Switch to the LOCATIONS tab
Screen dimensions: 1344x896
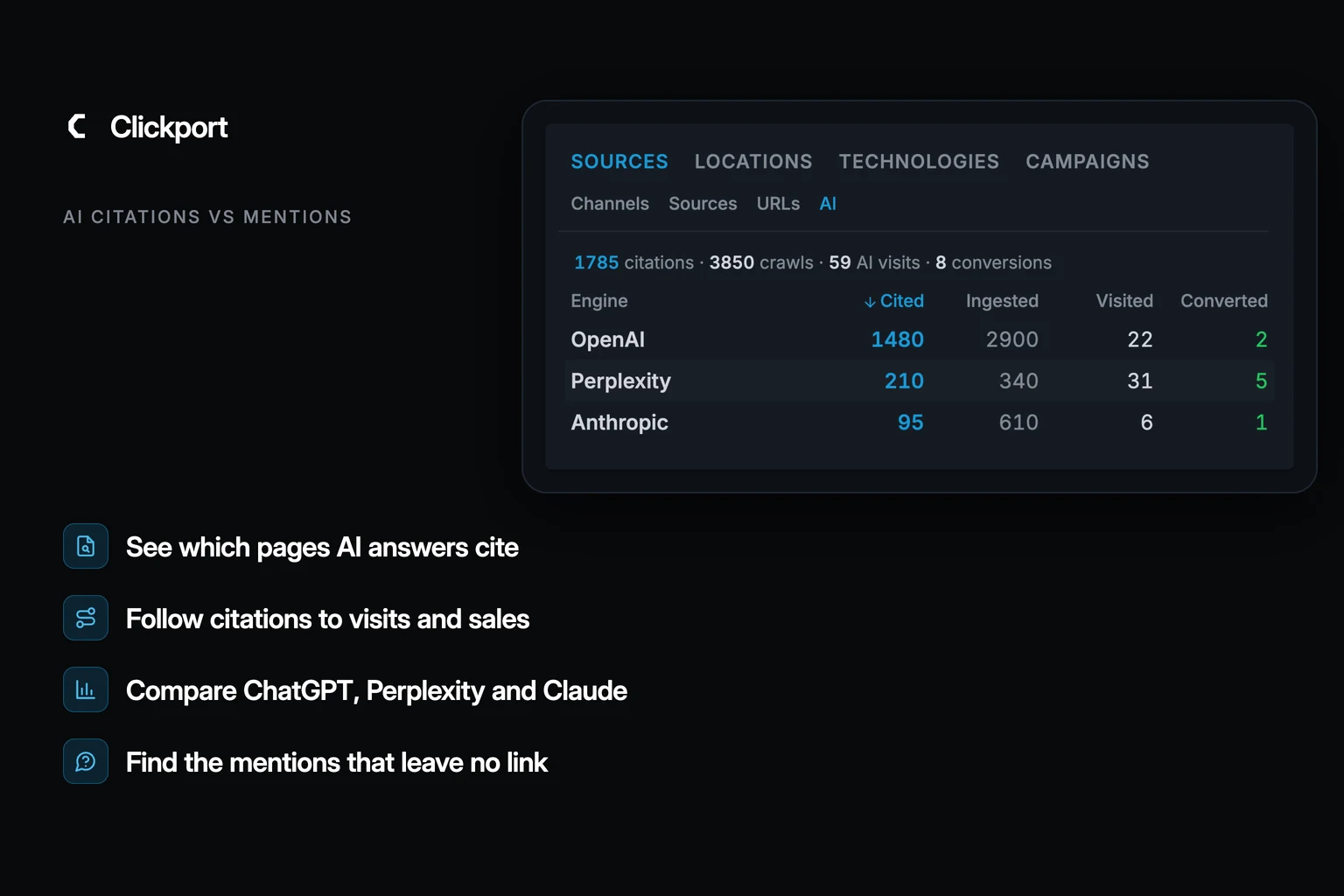point(753,162)
